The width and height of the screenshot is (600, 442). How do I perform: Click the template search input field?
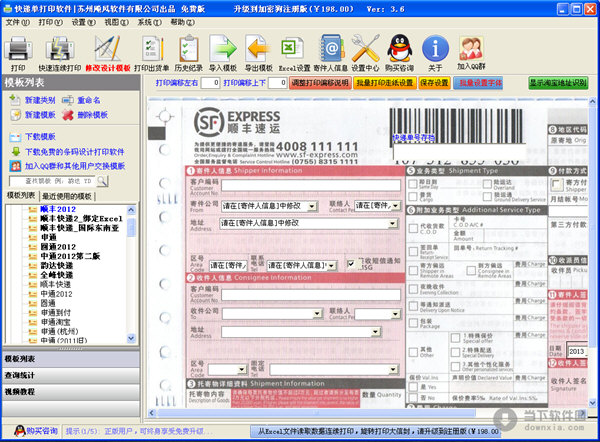point(53,181)
